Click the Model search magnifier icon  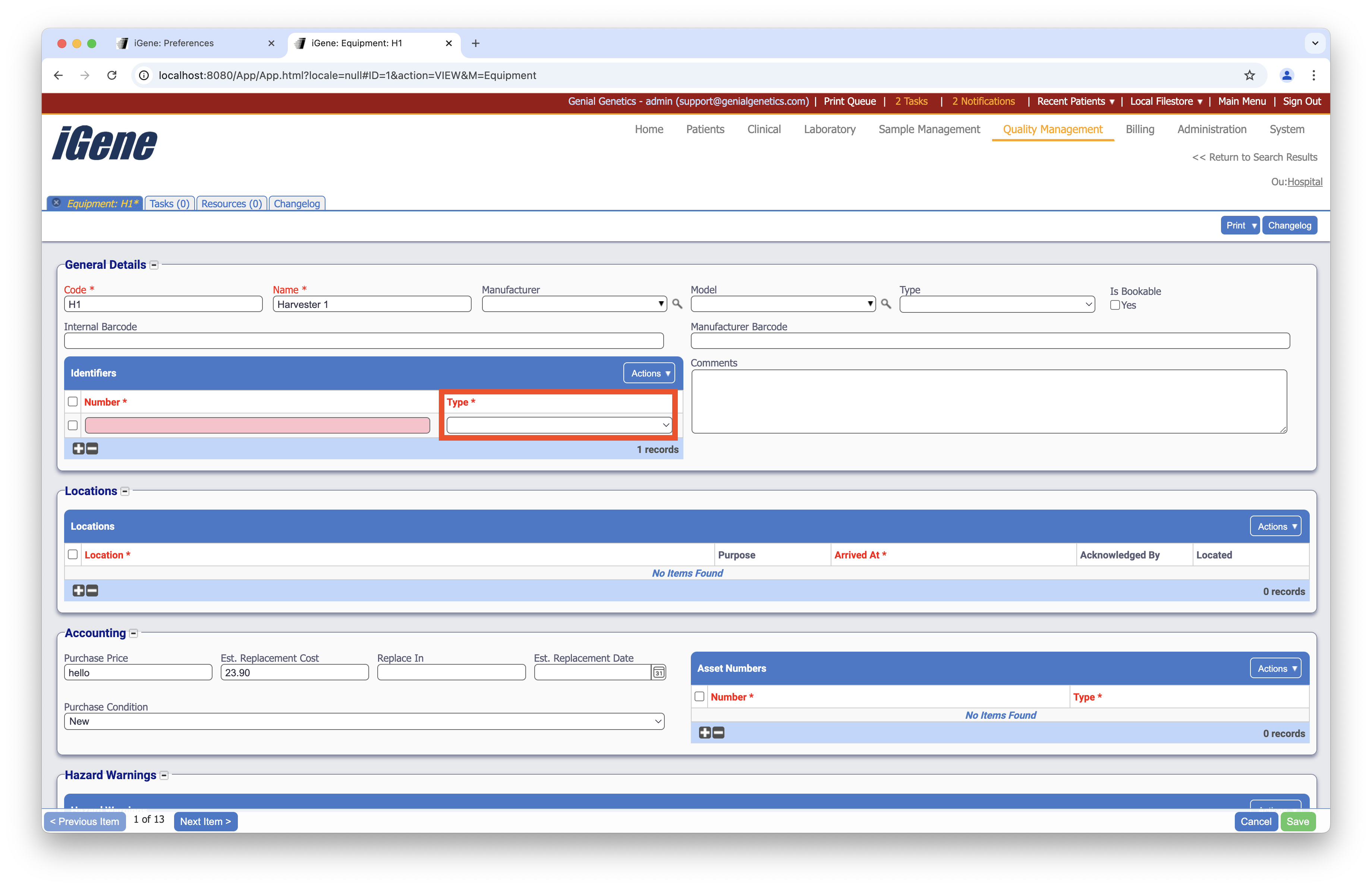(x=886, y=304)
